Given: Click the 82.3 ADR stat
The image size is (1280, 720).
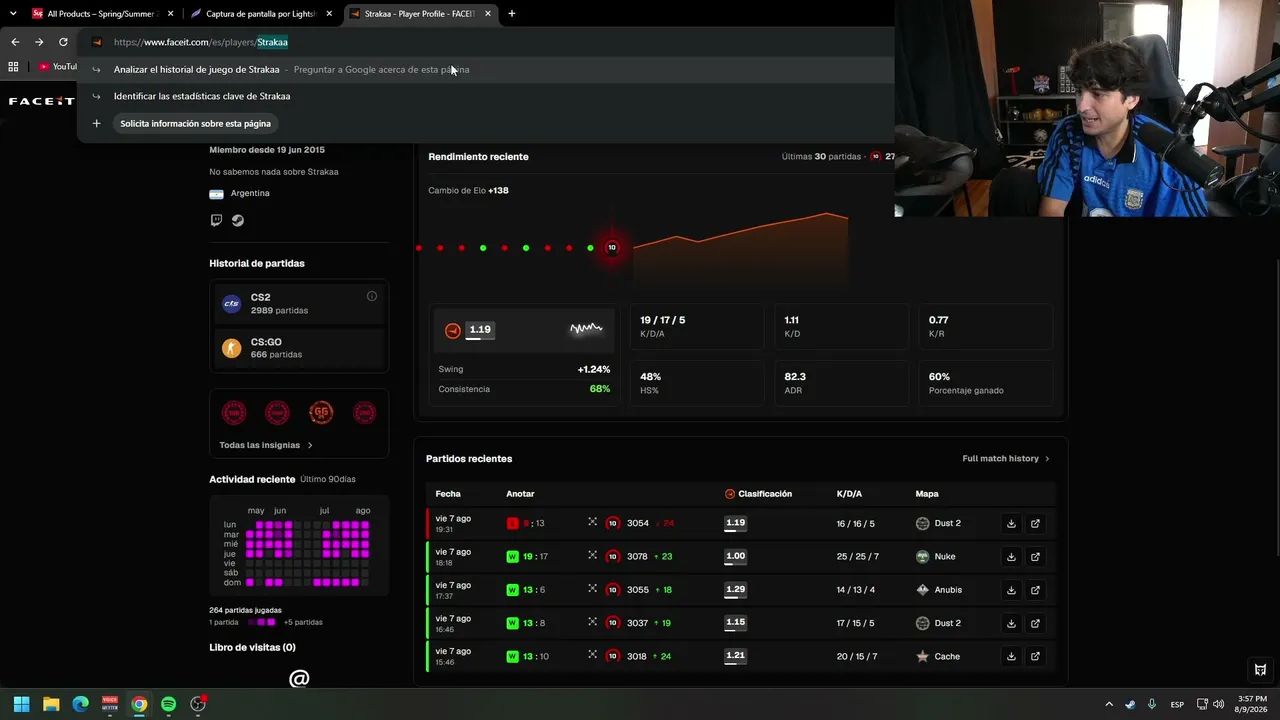Looking at the screenshot, I should coord(841,382).
